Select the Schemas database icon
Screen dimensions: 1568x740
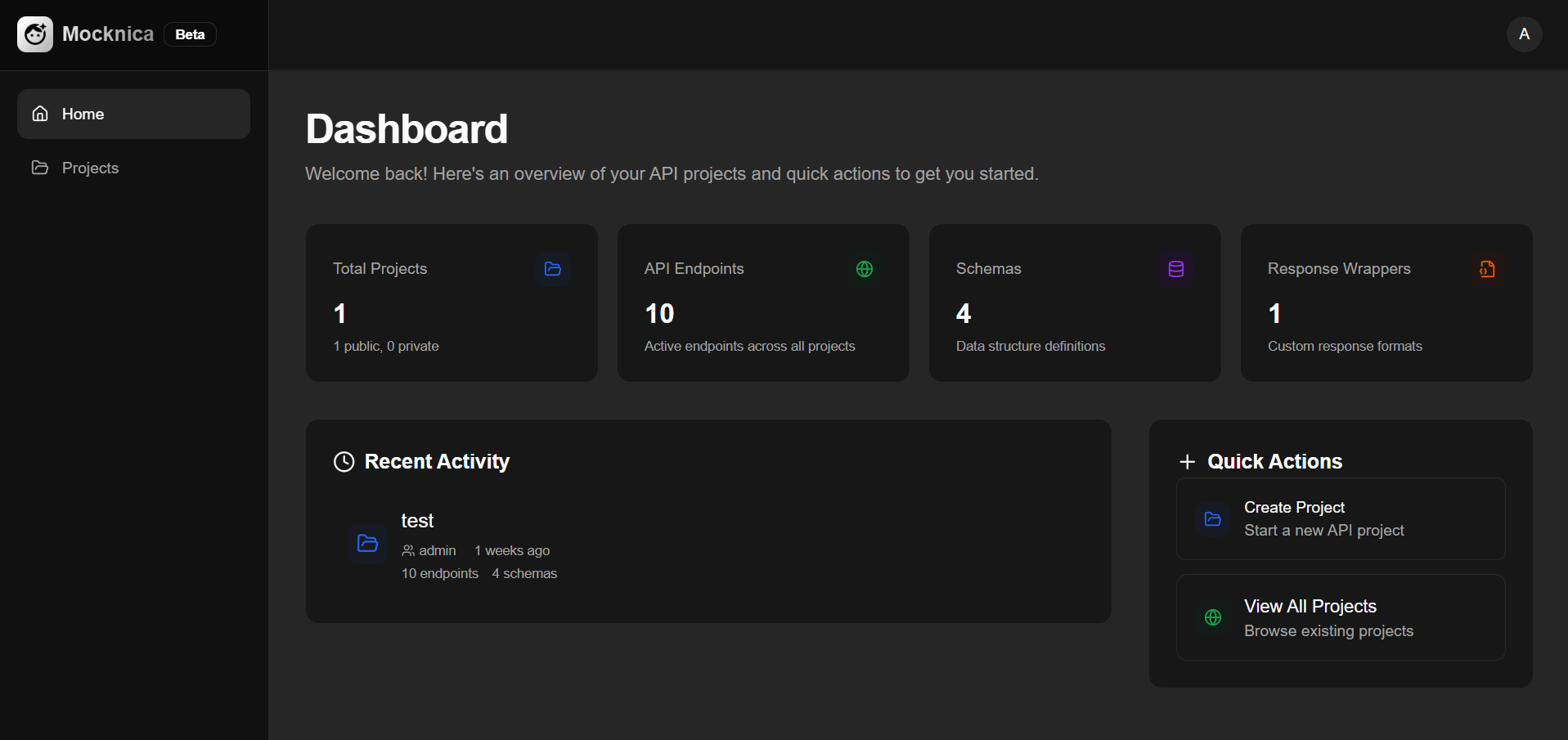click(x=1176, y=269)
